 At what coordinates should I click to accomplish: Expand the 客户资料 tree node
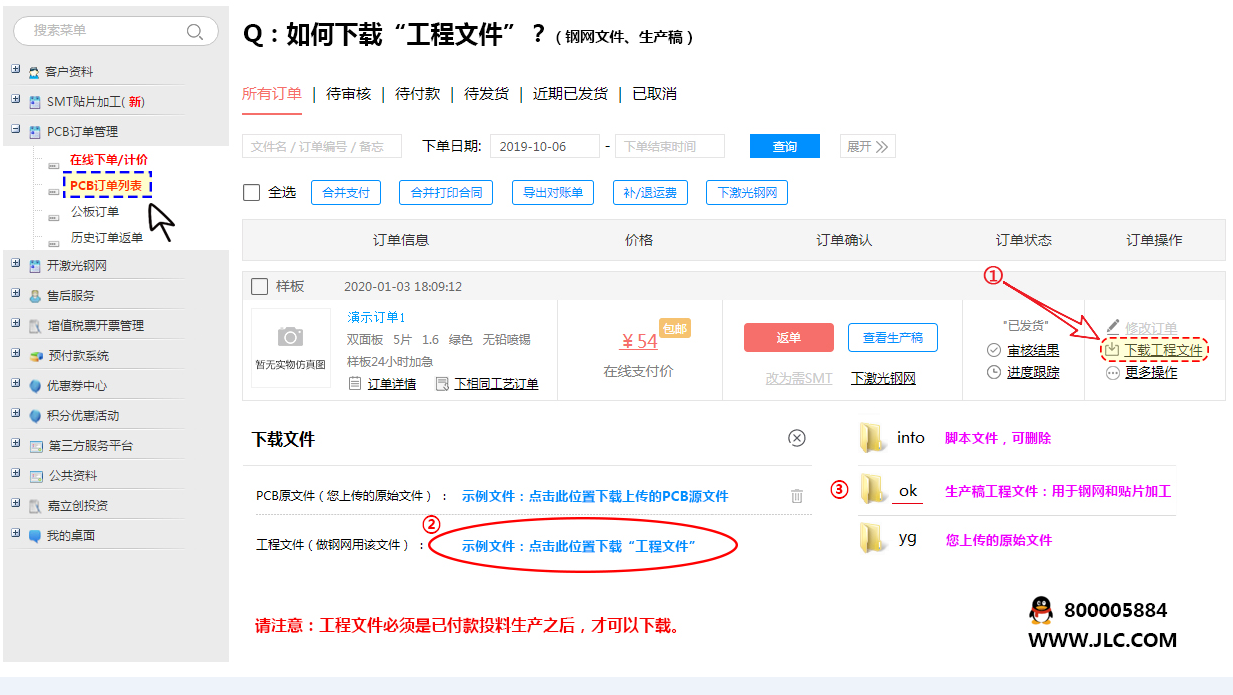pos(16,70)
